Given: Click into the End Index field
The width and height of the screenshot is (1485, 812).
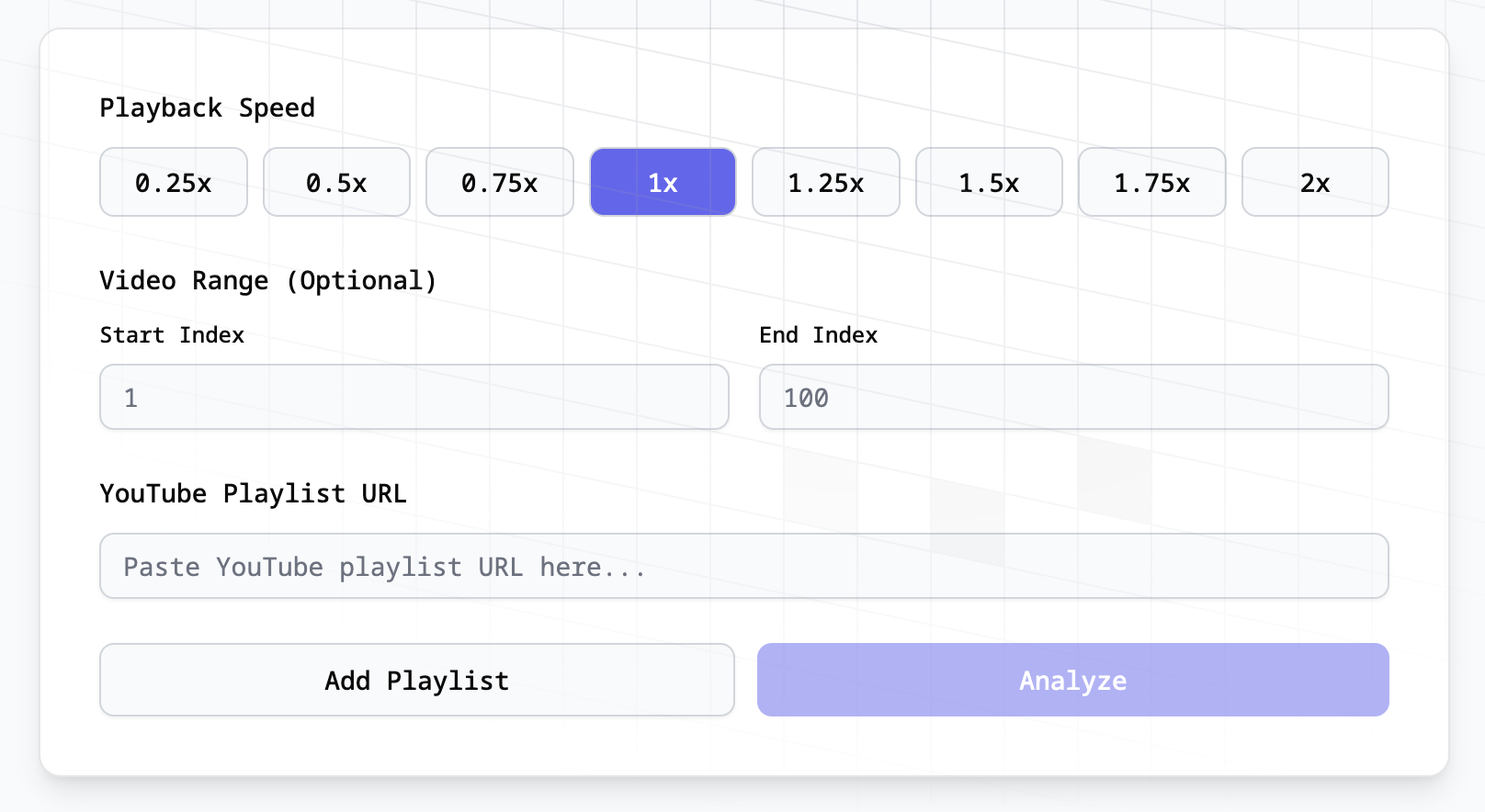Looking at the screenshot, I should [1073, 397].
